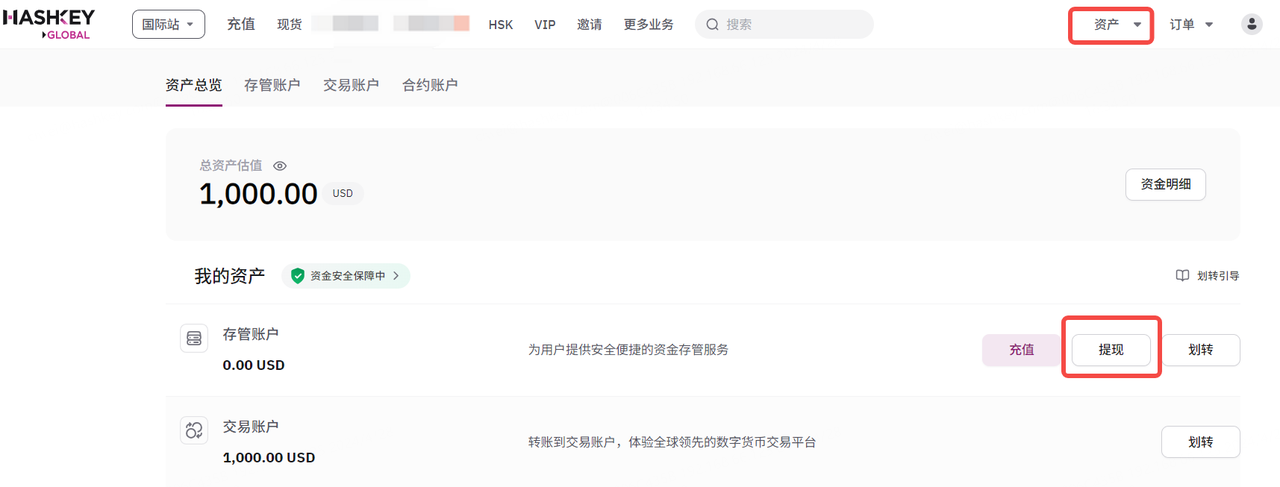Open the user profile avatar icon
Image resolution: width=1280 pixels, height=487 pixels.
point(1251,25)
